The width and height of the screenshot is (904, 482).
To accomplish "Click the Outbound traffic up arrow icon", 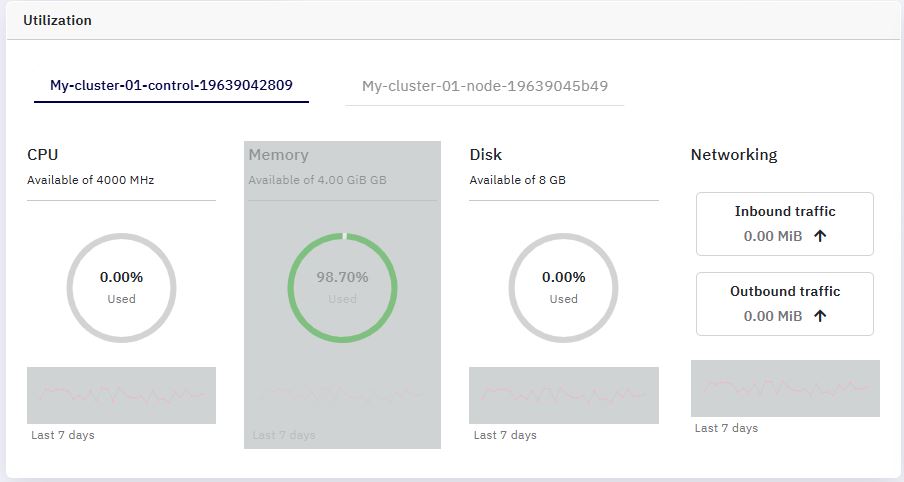I will 820,316.
